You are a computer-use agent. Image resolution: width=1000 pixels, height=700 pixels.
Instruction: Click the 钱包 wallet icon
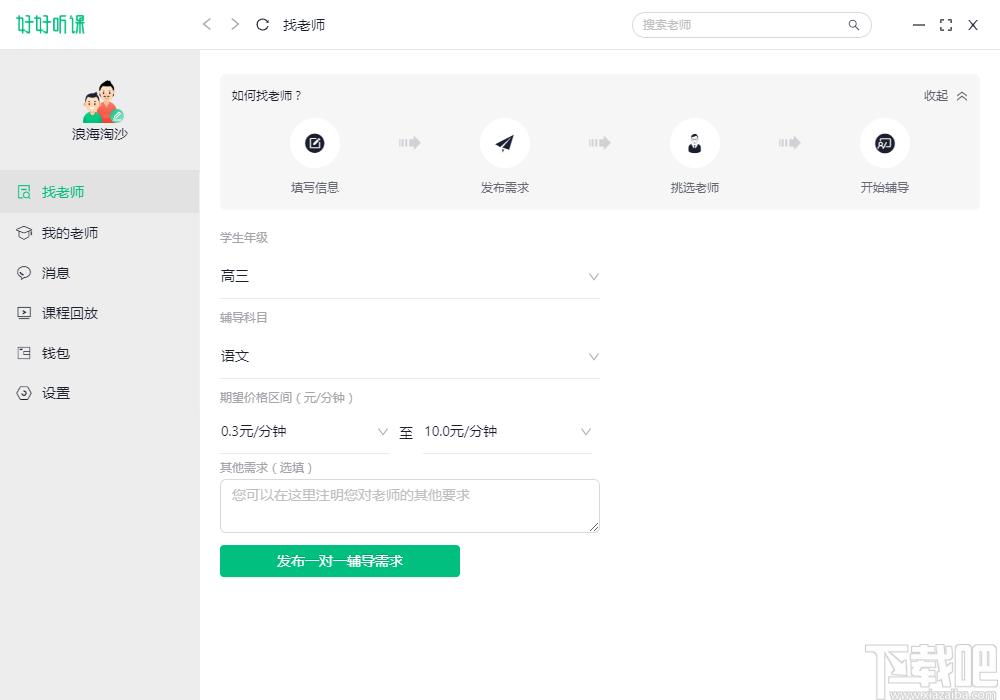point(24,353)
